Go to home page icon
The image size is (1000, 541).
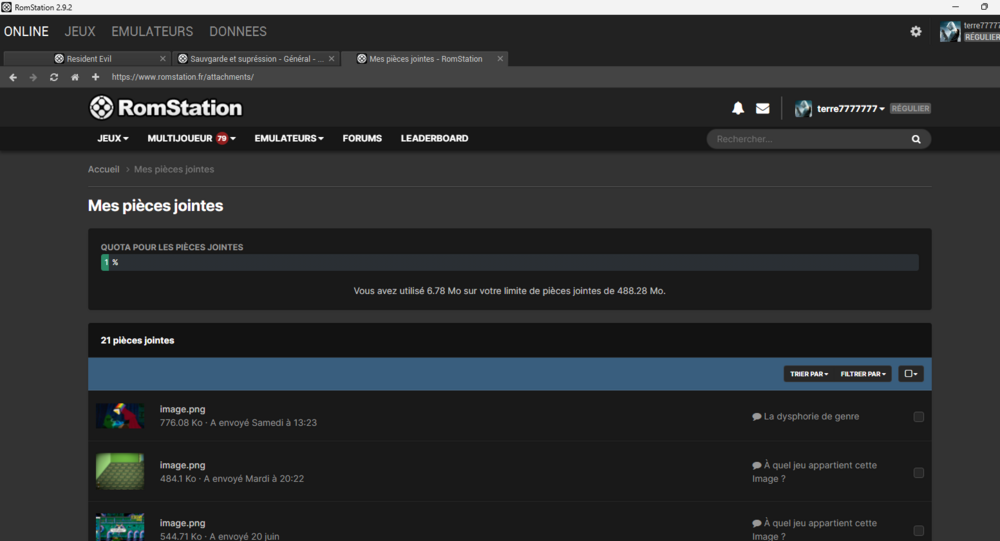74,77
